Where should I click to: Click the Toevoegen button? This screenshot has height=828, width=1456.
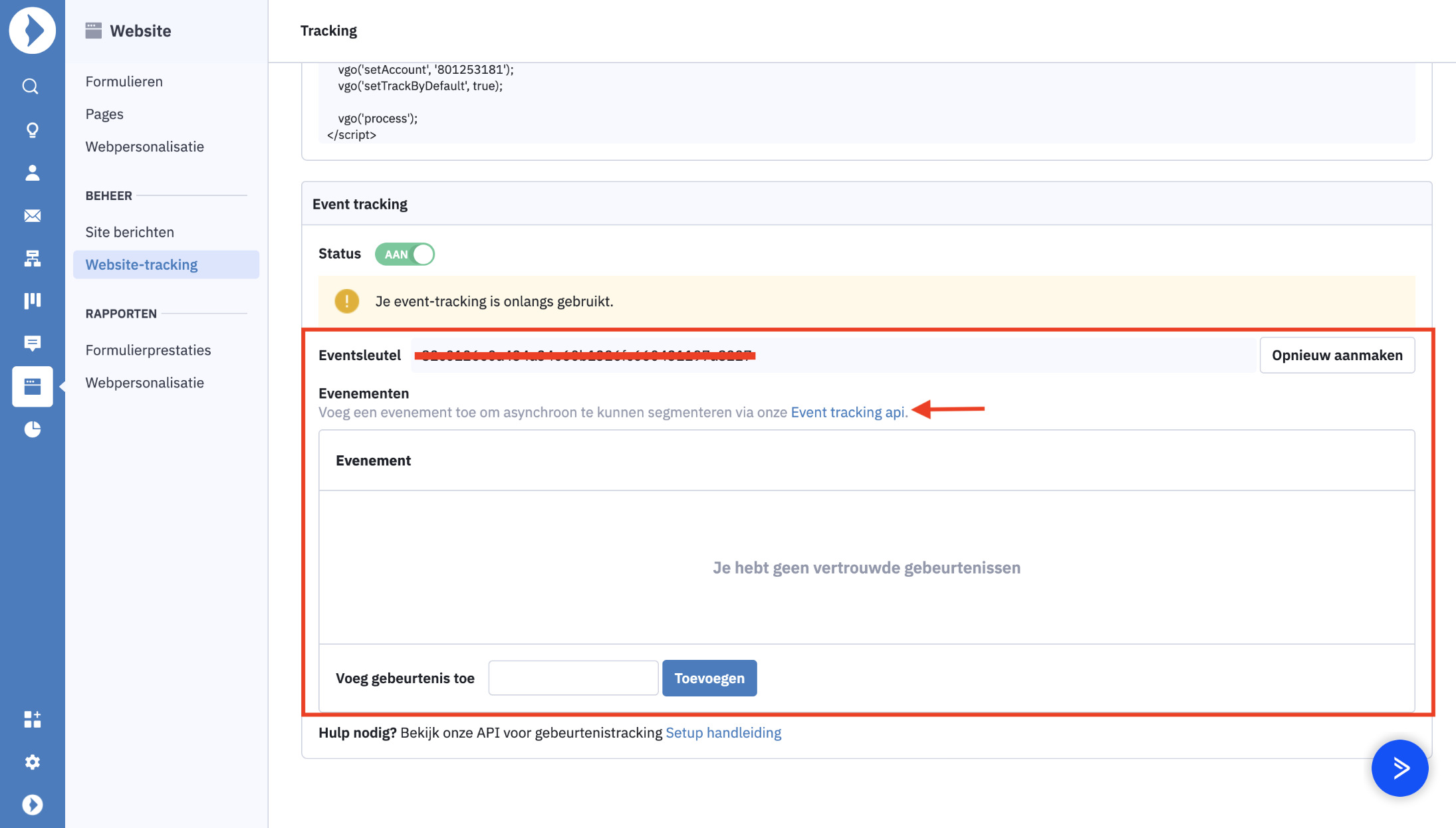click(x=709, y=678)
